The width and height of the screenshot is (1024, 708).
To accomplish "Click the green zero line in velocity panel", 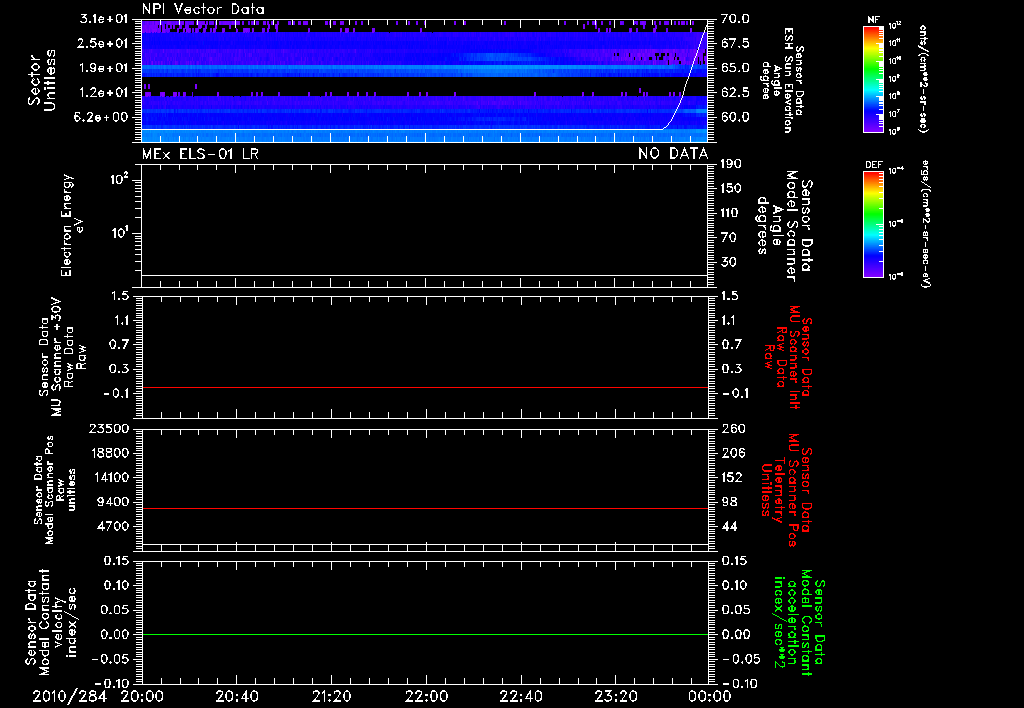I will tap(424, 634).
